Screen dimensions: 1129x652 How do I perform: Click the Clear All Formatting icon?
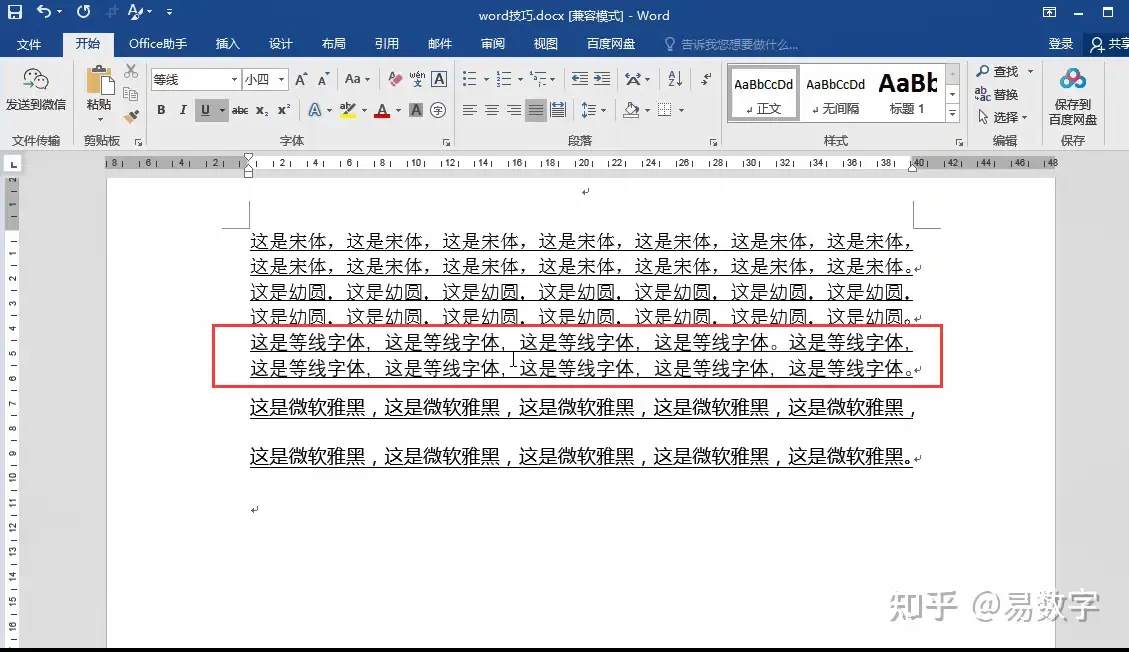coord(394,78)
